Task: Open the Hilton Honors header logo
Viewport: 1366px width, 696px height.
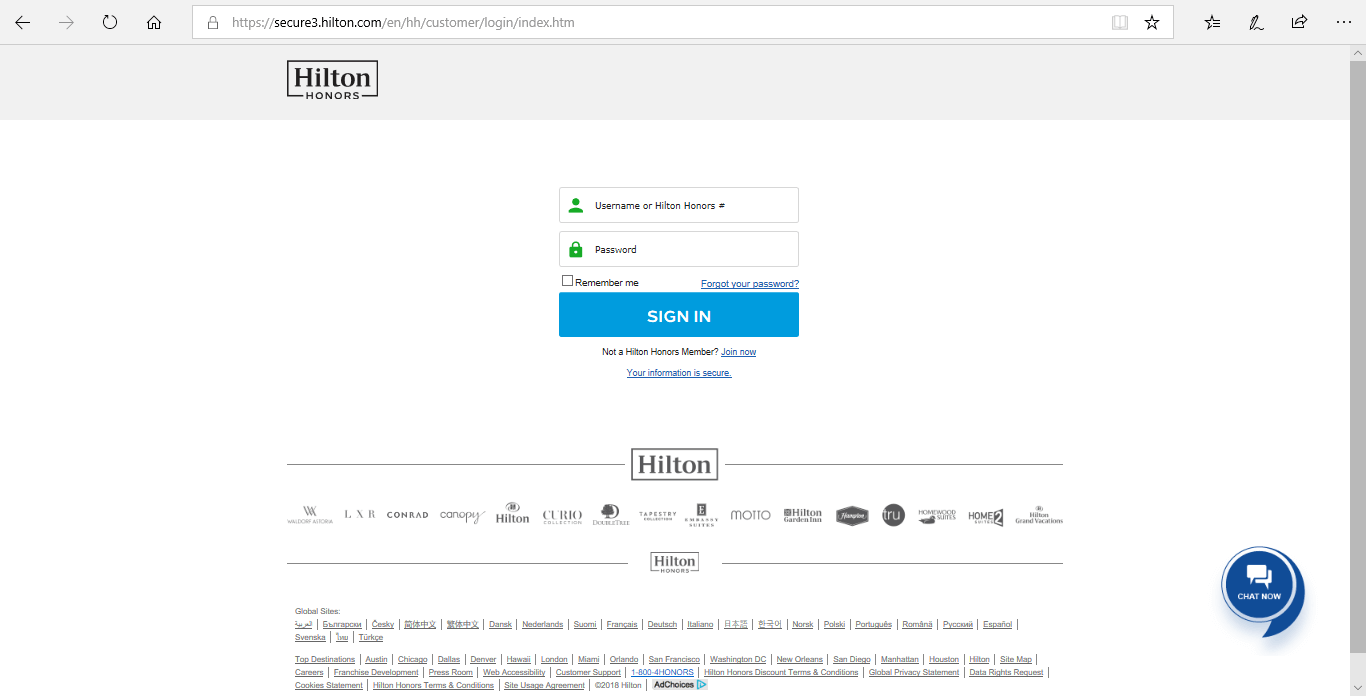Action: coord(332,80)
